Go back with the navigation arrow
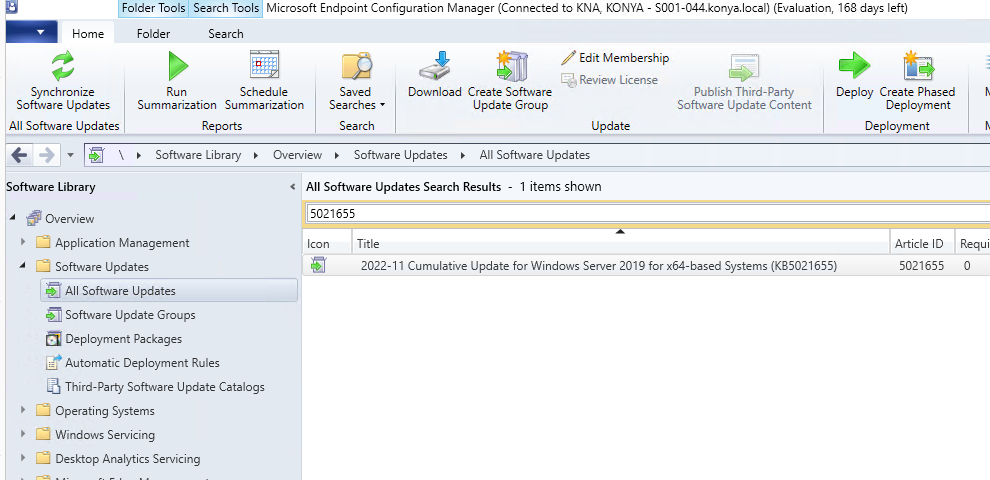 click(x=19, y=155)
